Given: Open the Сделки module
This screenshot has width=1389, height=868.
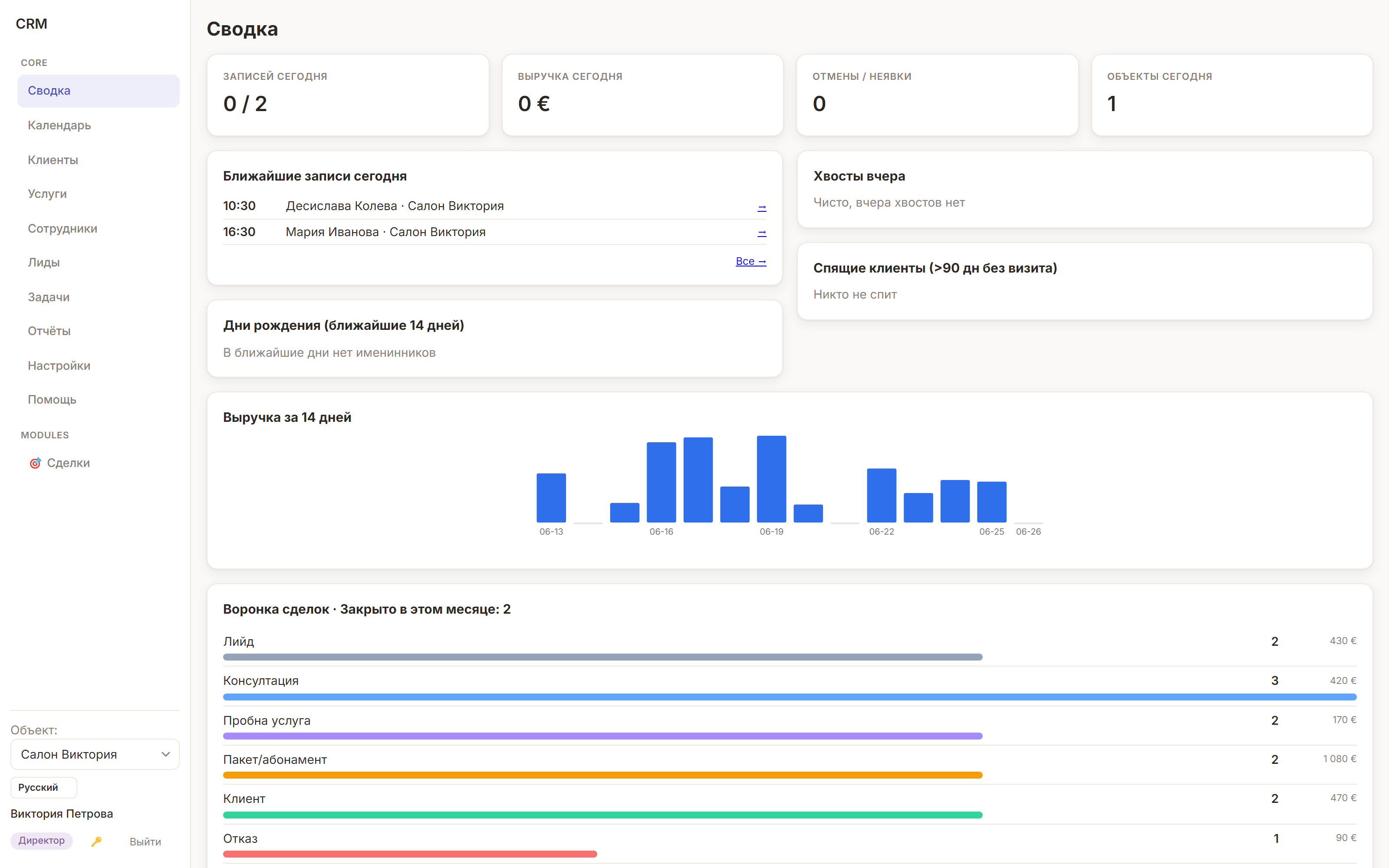Looking at the screenshot, I should click(x=98, y=463).
